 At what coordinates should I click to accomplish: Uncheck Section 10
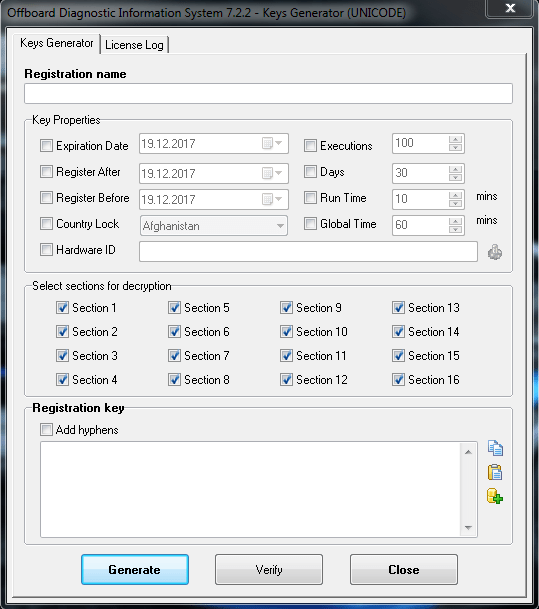pos(287,332)
